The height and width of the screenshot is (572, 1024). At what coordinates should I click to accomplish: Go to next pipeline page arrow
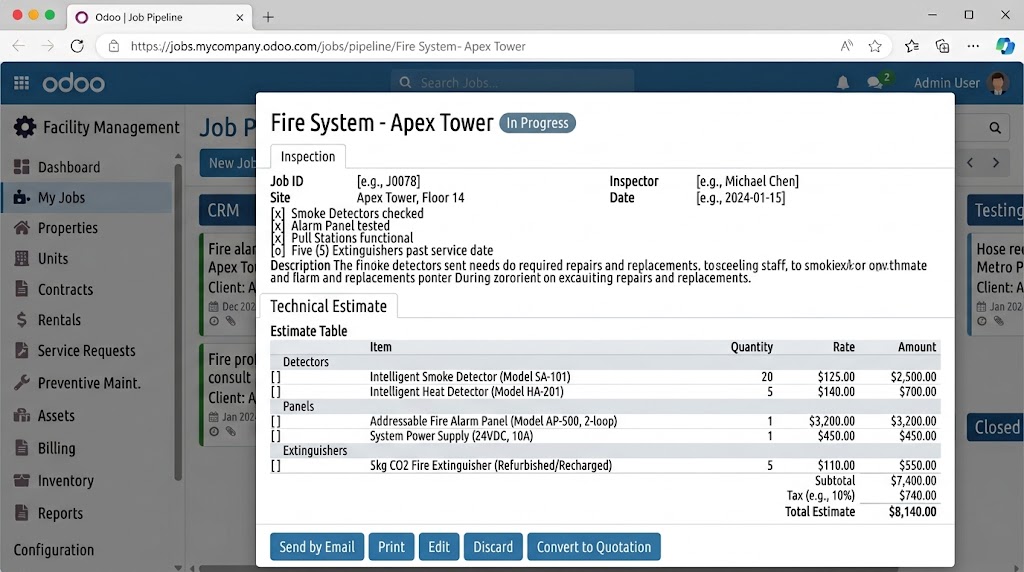(995, 163)
